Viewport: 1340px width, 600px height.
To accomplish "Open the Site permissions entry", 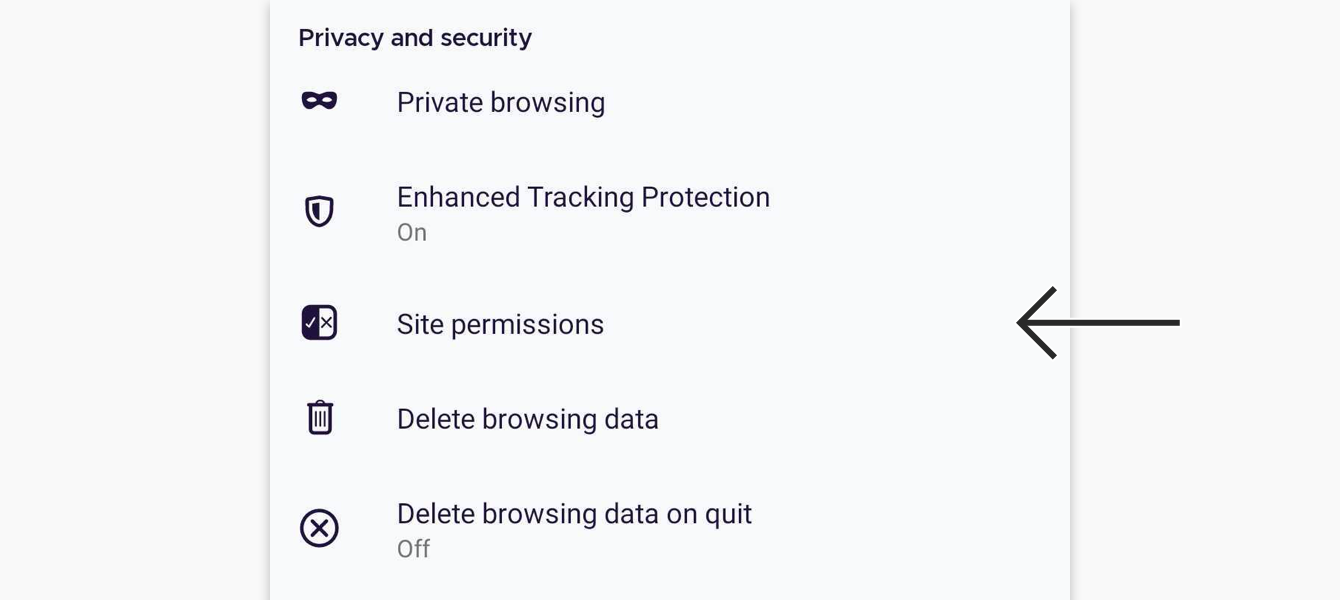I will click(670, 324).
